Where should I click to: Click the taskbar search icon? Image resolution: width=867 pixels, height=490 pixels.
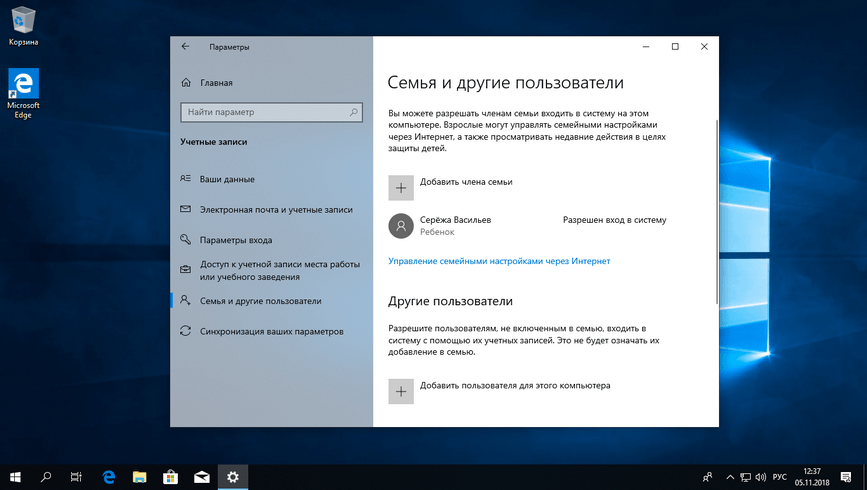coord(46,477)
